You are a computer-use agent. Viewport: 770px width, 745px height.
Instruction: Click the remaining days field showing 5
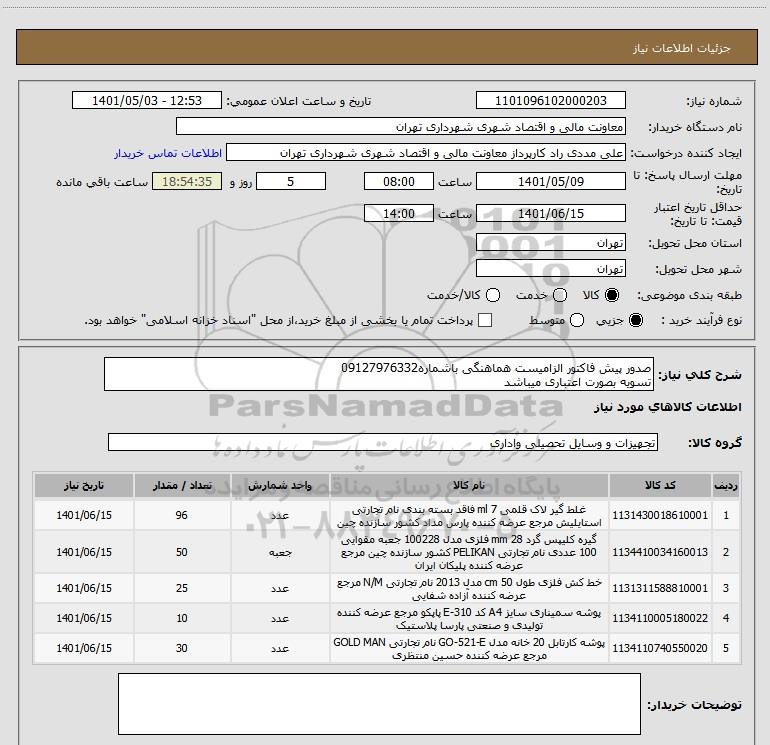click(x=291, y=181)
